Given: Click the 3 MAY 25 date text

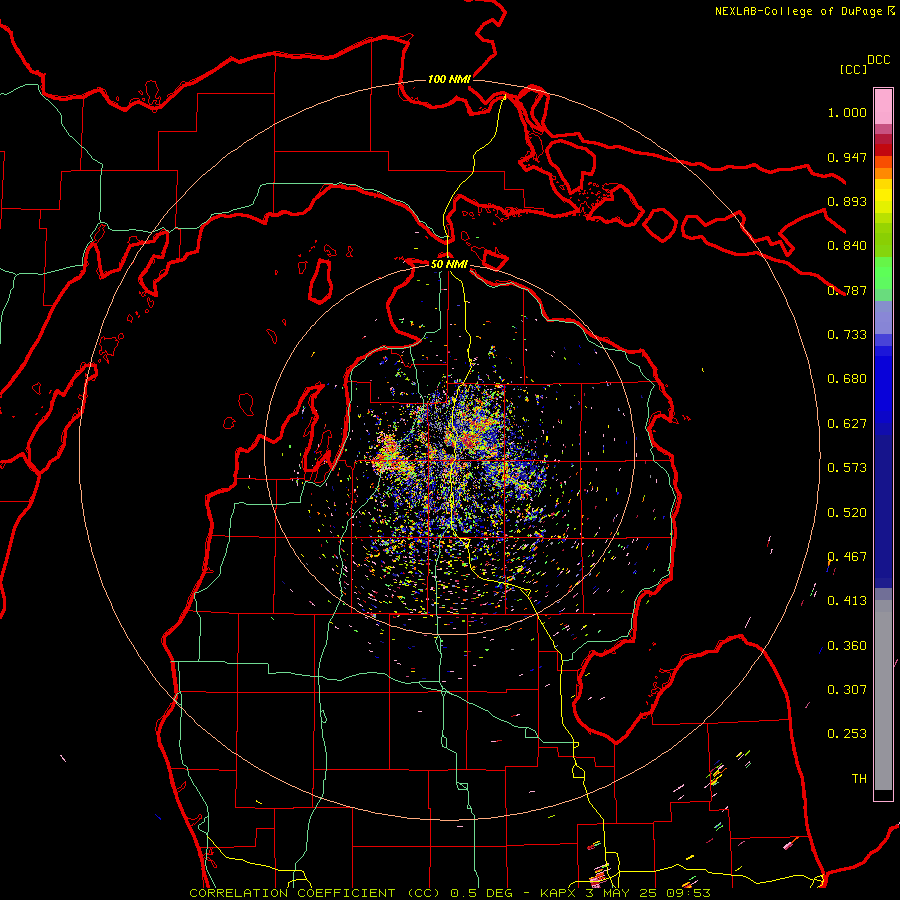Looking at the screenshot, I should [623, 893].
